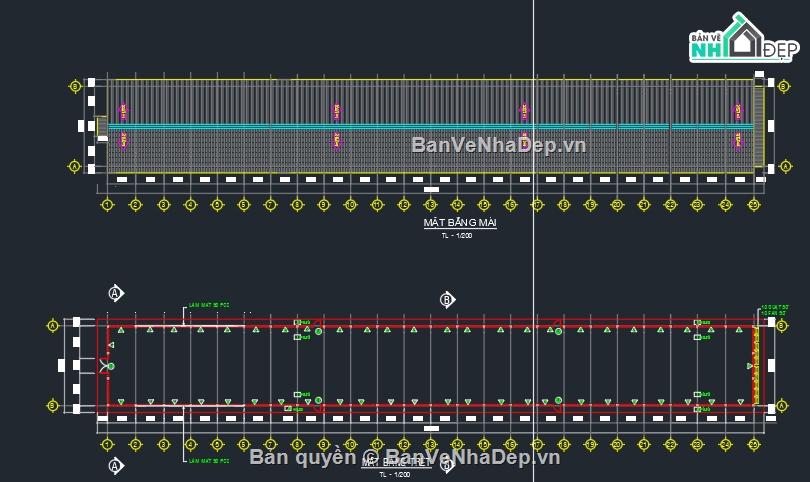The image size is (810, 482).
Task: Select grid bubble 10 beneath the ground floor plan
Action: coord(350,444)
